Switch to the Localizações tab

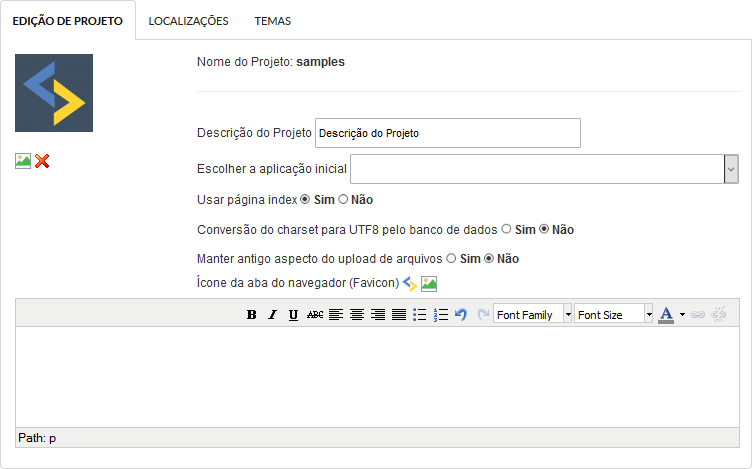click(188, 20)
